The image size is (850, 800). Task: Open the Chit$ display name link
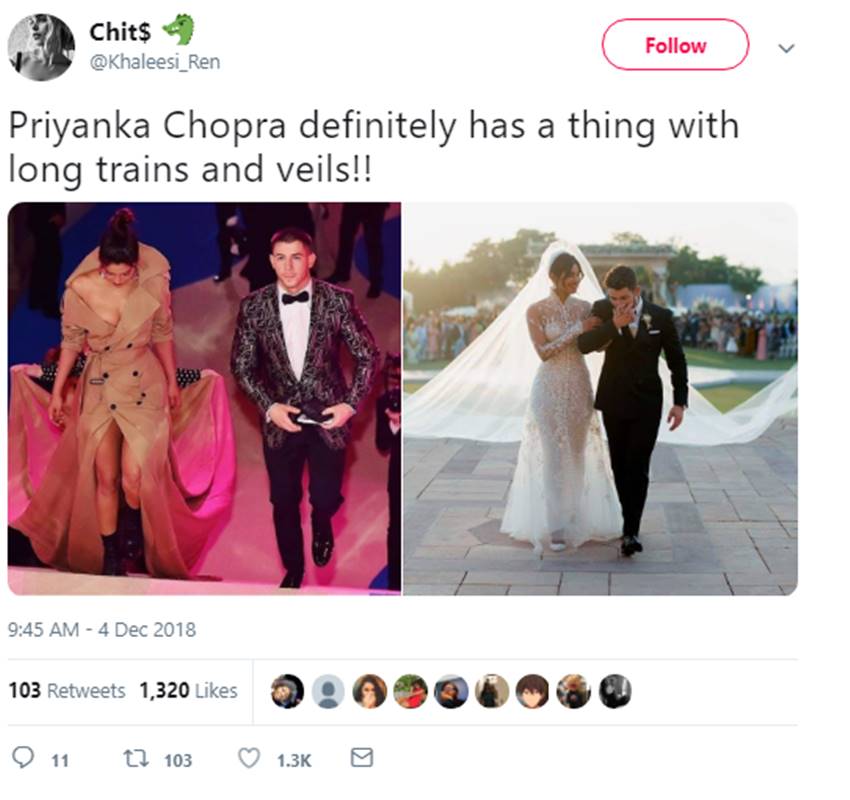click(x=120, y=31)
